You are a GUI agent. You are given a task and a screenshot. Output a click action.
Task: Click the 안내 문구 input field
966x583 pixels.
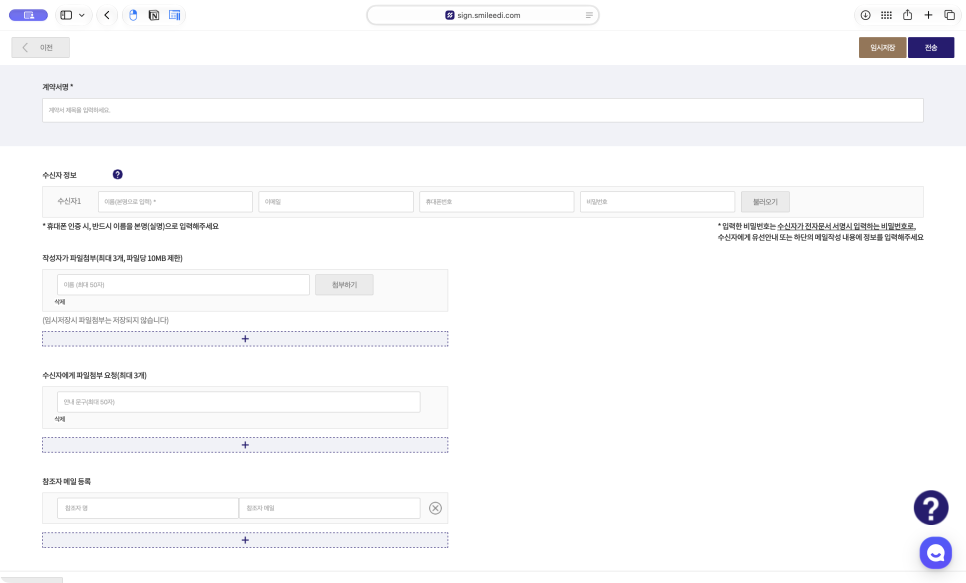click(x=239, y=402)
